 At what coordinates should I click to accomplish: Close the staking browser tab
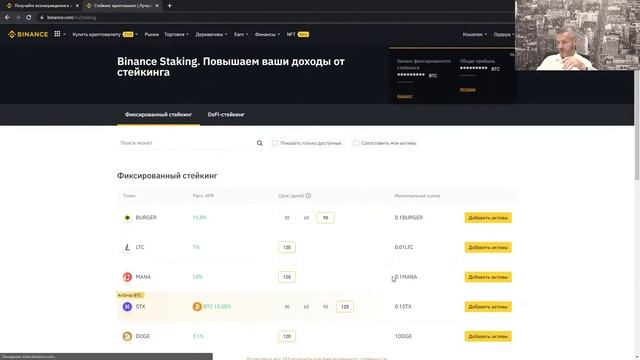click(157, 6)
